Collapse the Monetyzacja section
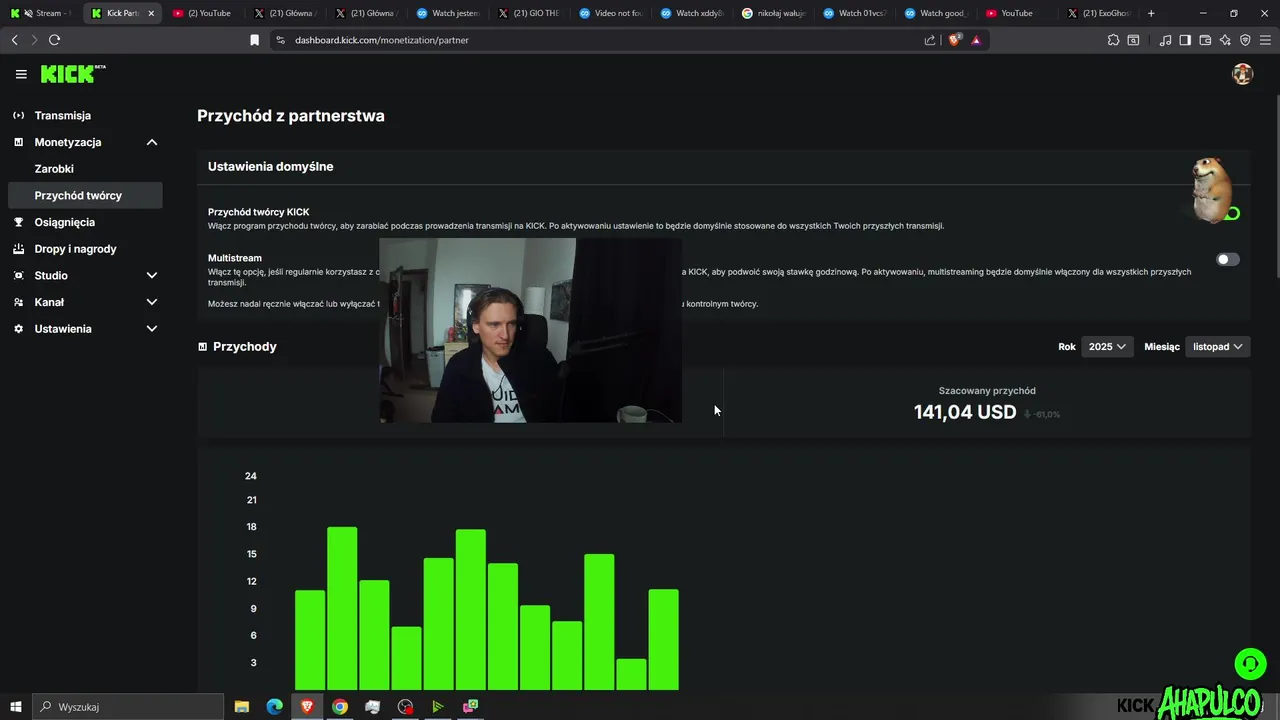The height and width of the screenshot is (720, 1280). (152, 142)
